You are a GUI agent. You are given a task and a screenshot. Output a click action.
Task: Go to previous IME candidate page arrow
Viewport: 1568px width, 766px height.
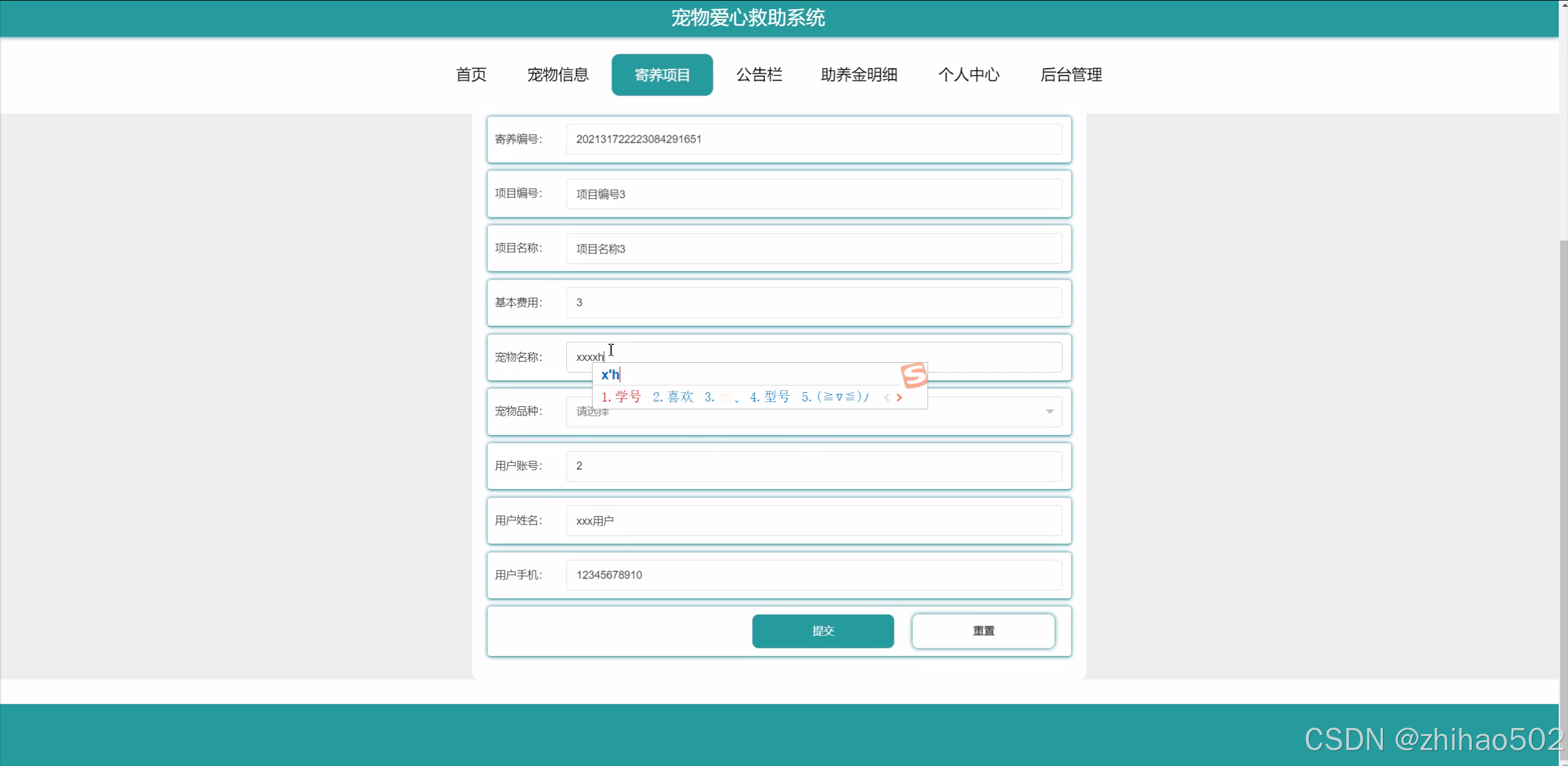point(886,398)
